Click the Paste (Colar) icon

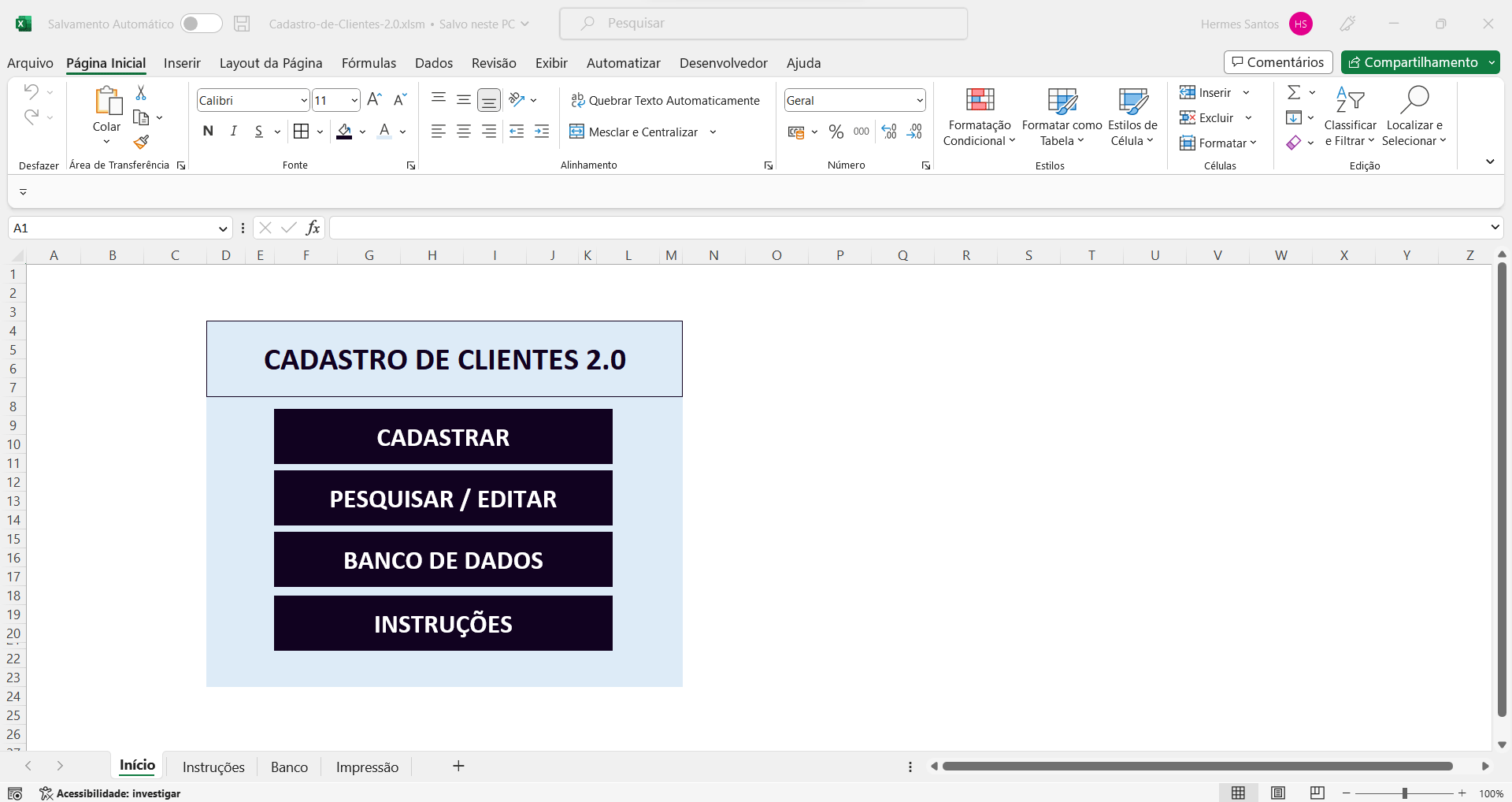click(108, 101)
